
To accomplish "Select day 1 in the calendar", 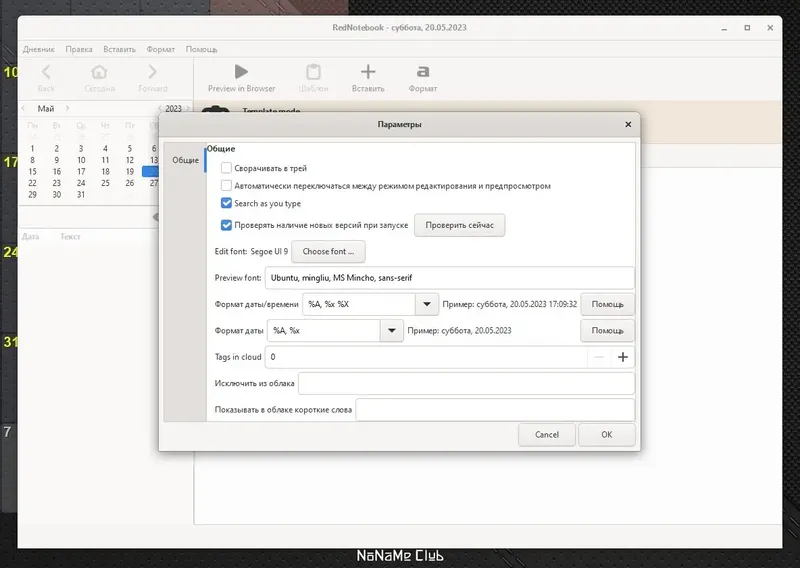I will tap(32, 149).
